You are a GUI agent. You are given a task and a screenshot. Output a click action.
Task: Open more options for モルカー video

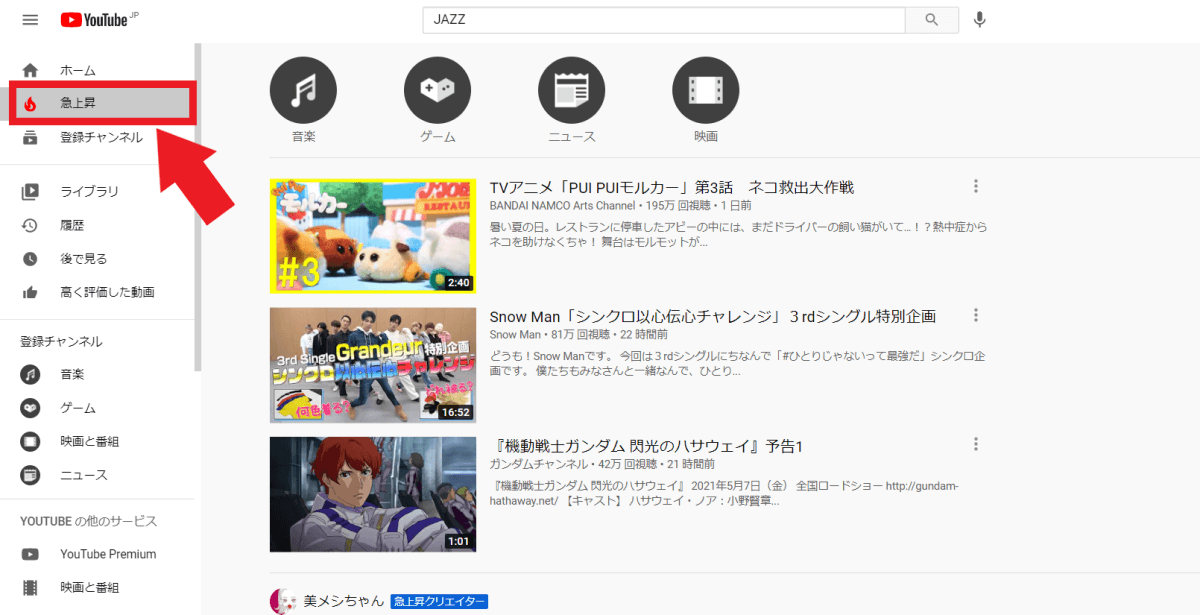pyautogui.click(x=976, y=186)
